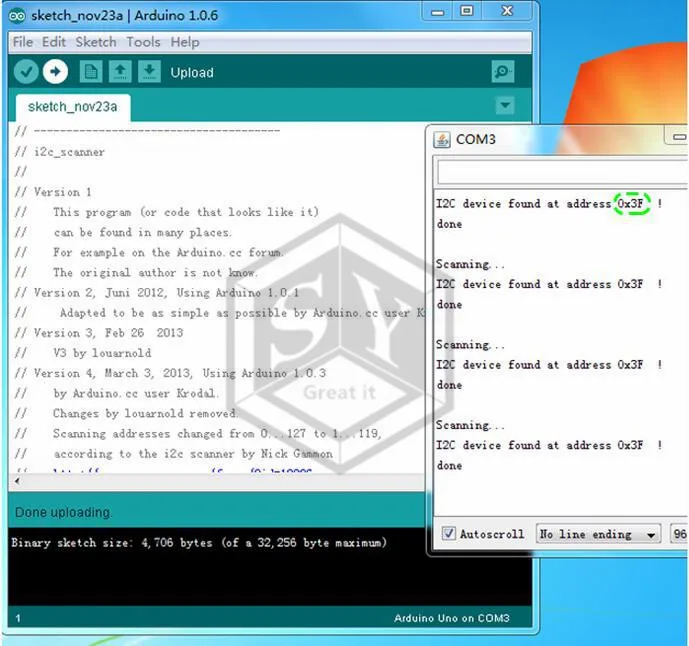Screen dimensions: 689x646
Task: Open Serial Monitor magnifier icon
Action: point(503,72)
